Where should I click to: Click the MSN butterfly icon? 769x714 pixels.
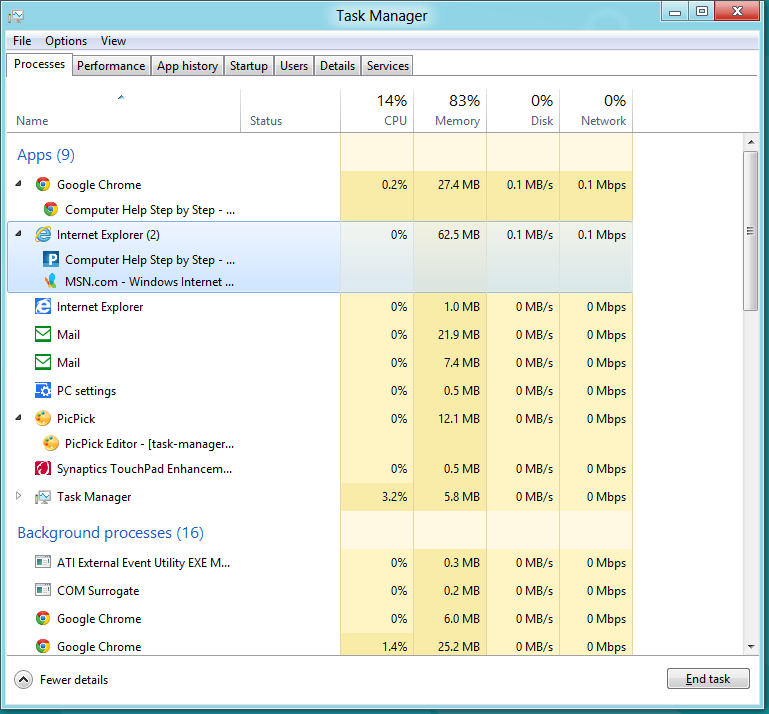[x=51, y=281]
